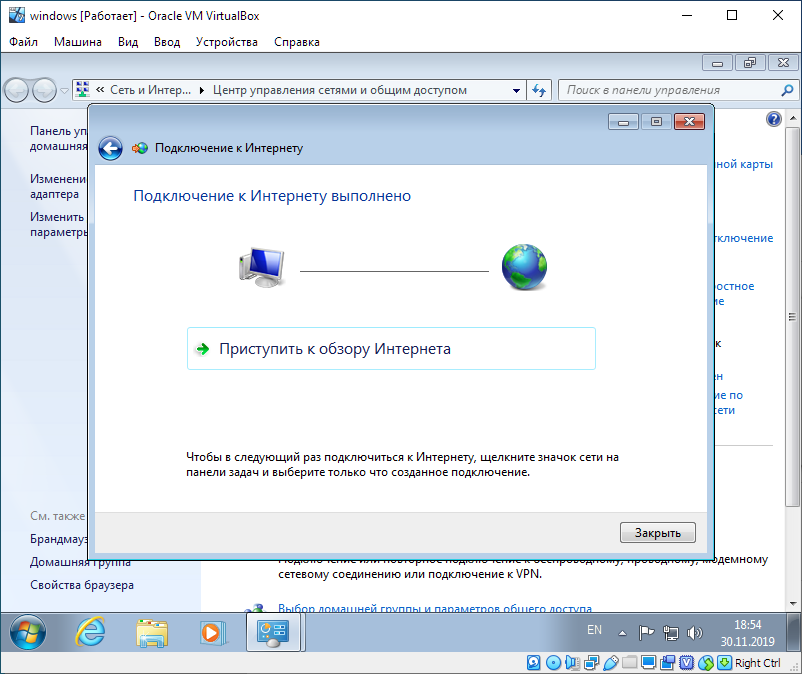The width and height of the screenshot is (802, 674).
Task: Open the Машина menu
Action: [x=78, y=42]
